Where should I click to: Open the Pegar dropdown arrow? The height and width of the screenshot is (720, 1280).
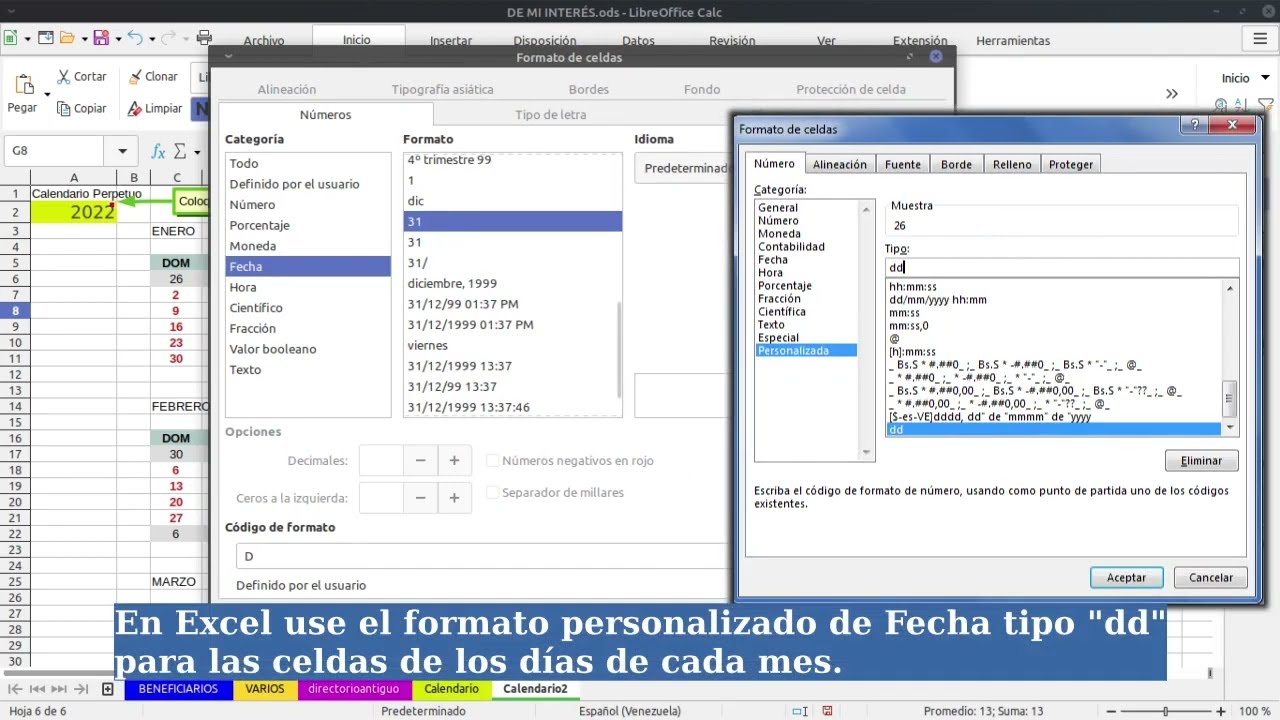coord(48,94)
